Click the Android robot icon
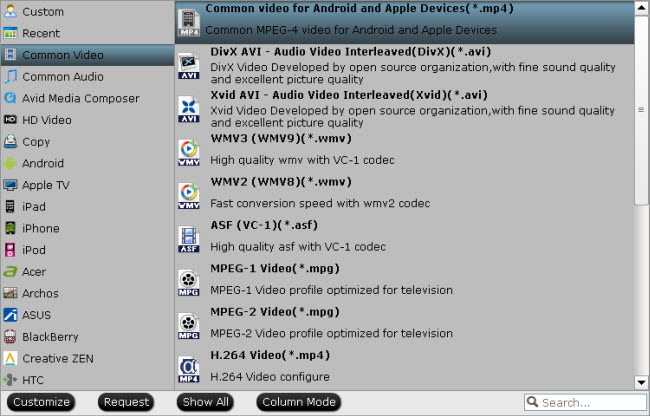The width and height of the screenshot is (650, 416). (10, 163)
